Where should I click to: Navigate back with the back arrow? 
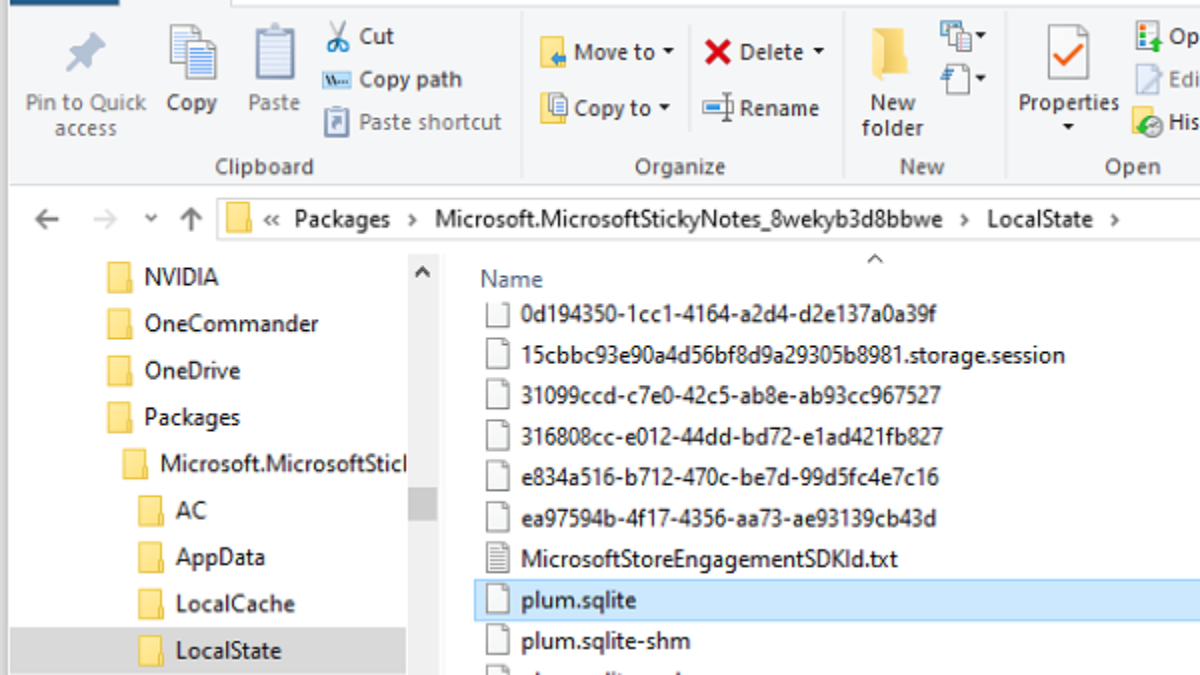pos(47,219)
